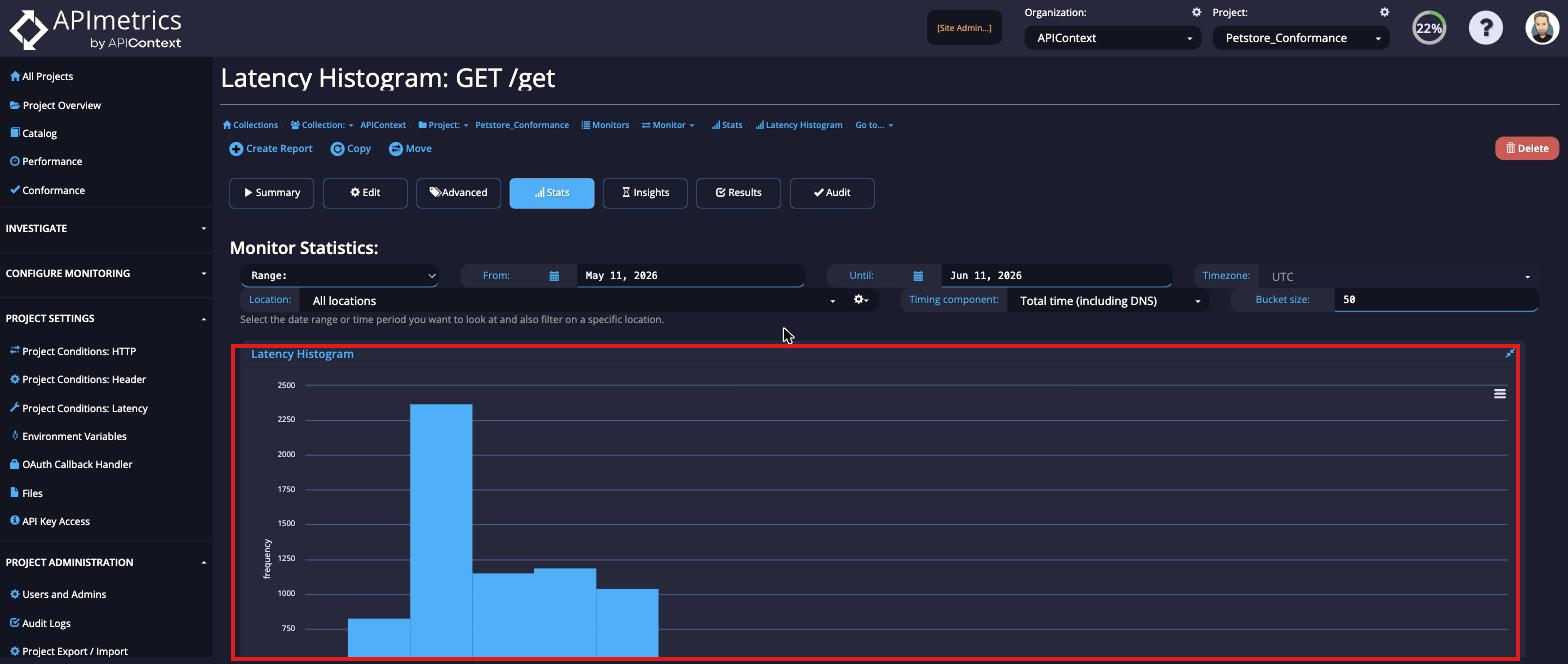Click the tallest histogram bar
The width and height of the screenshot is (1568, 664).
(441, 530)
